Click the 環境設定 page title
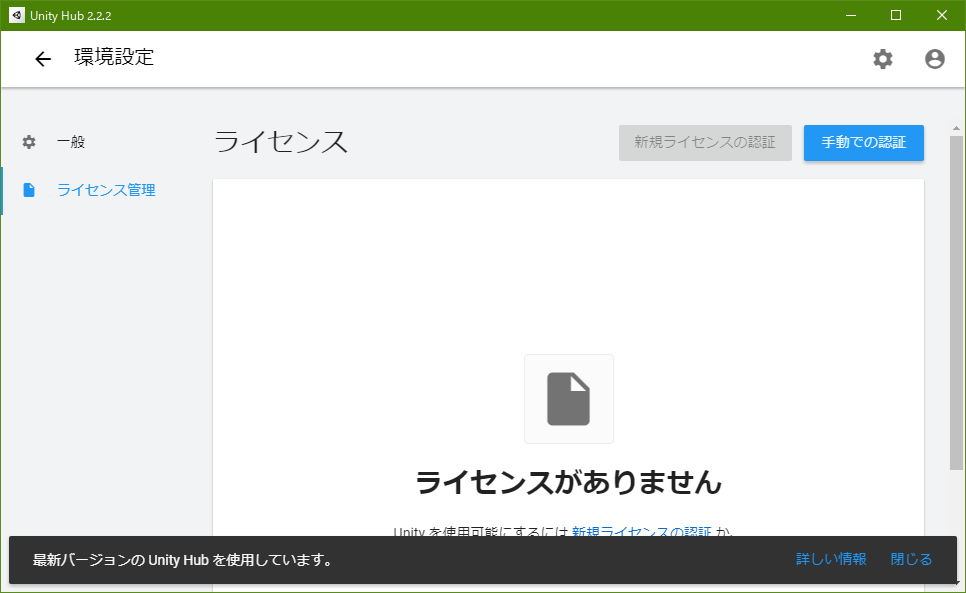Image resolution: width=966 pixels, height=593 pixels. pyautogui.click(x=114, y=57)
